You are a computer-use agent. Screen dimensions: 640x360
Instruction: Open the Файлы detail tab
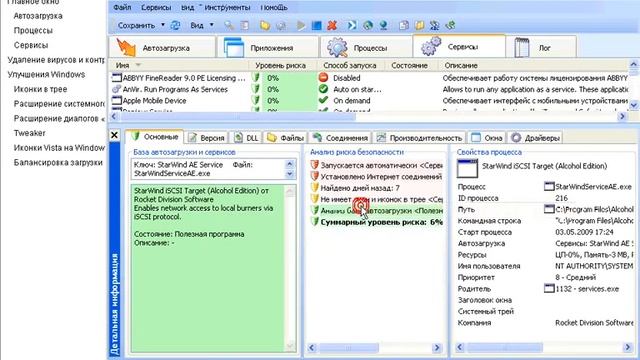pyautogui.click(x=286, y=138)
